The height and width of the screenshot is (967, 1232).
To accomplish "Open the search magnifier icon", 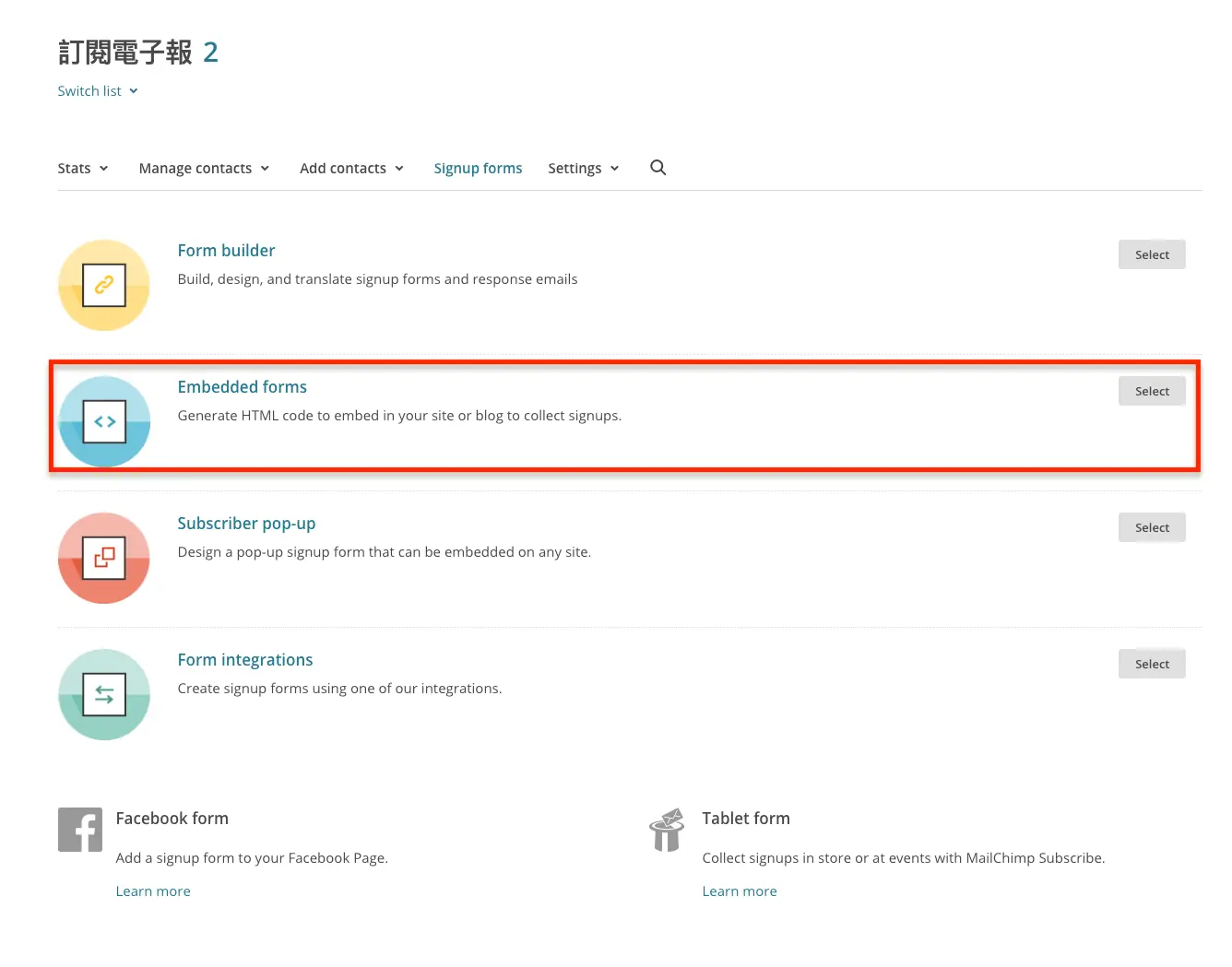I will click(657, 168).
